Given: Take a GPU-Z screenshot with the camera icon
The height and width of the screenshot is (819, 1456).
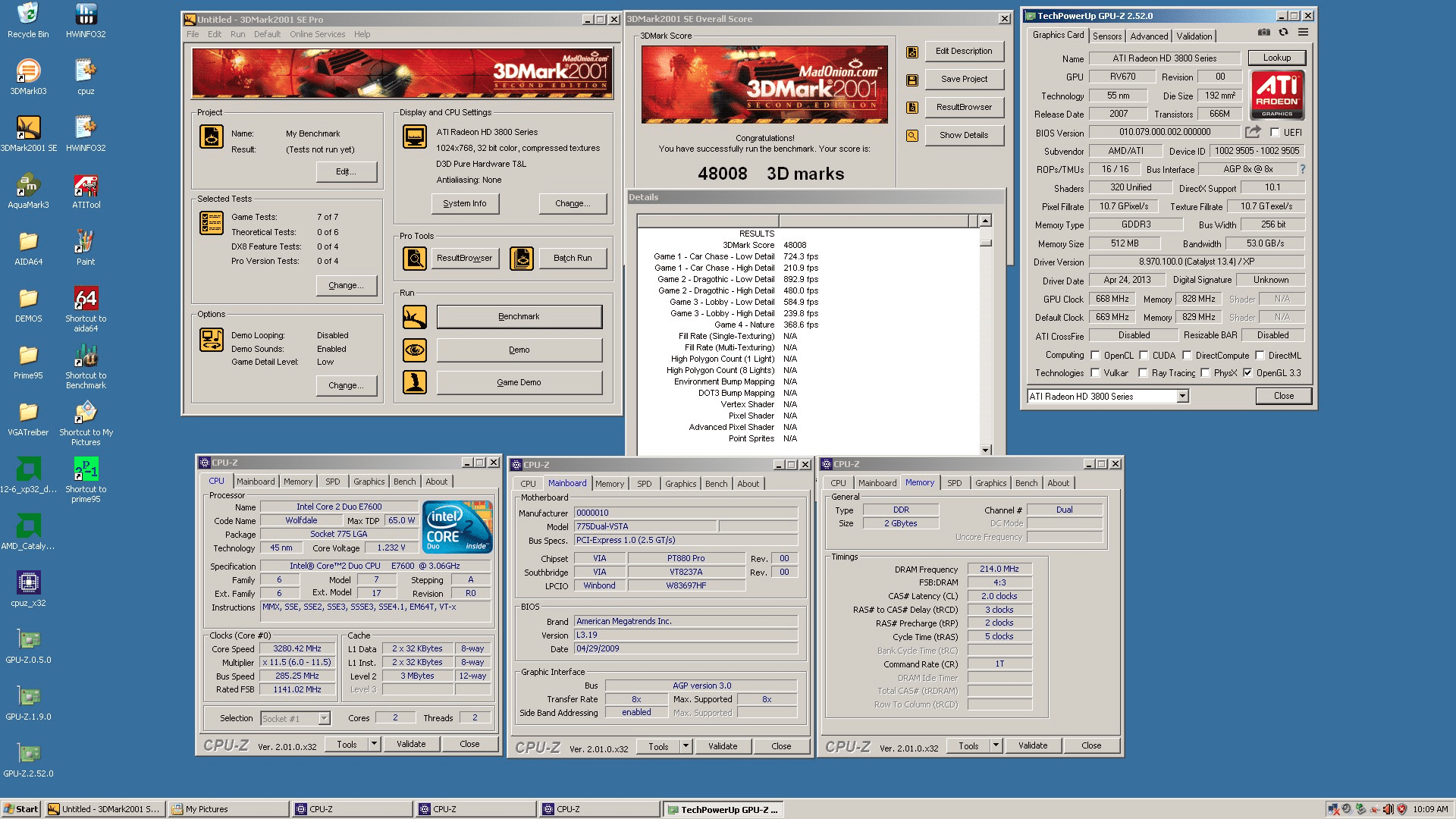Looking at the screenshot, I should 1263,33.
